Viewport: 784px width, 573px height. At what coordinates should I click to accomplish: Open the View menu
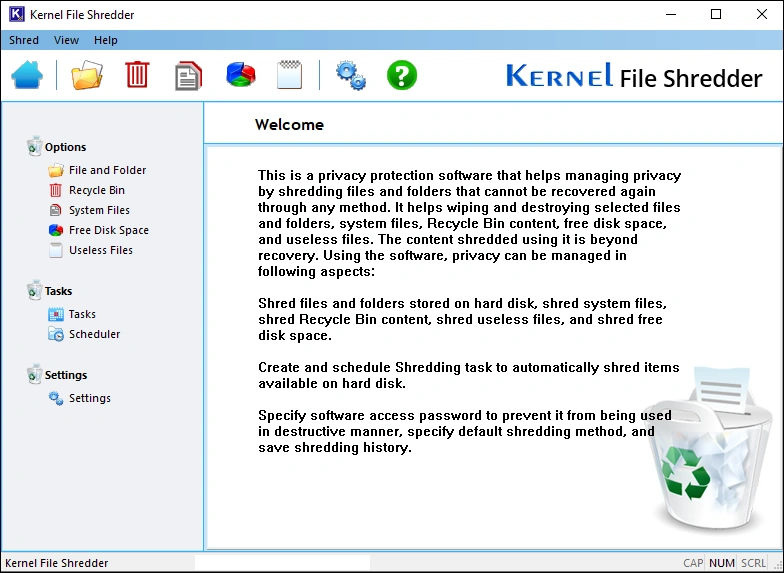click(x=66, y=40)
